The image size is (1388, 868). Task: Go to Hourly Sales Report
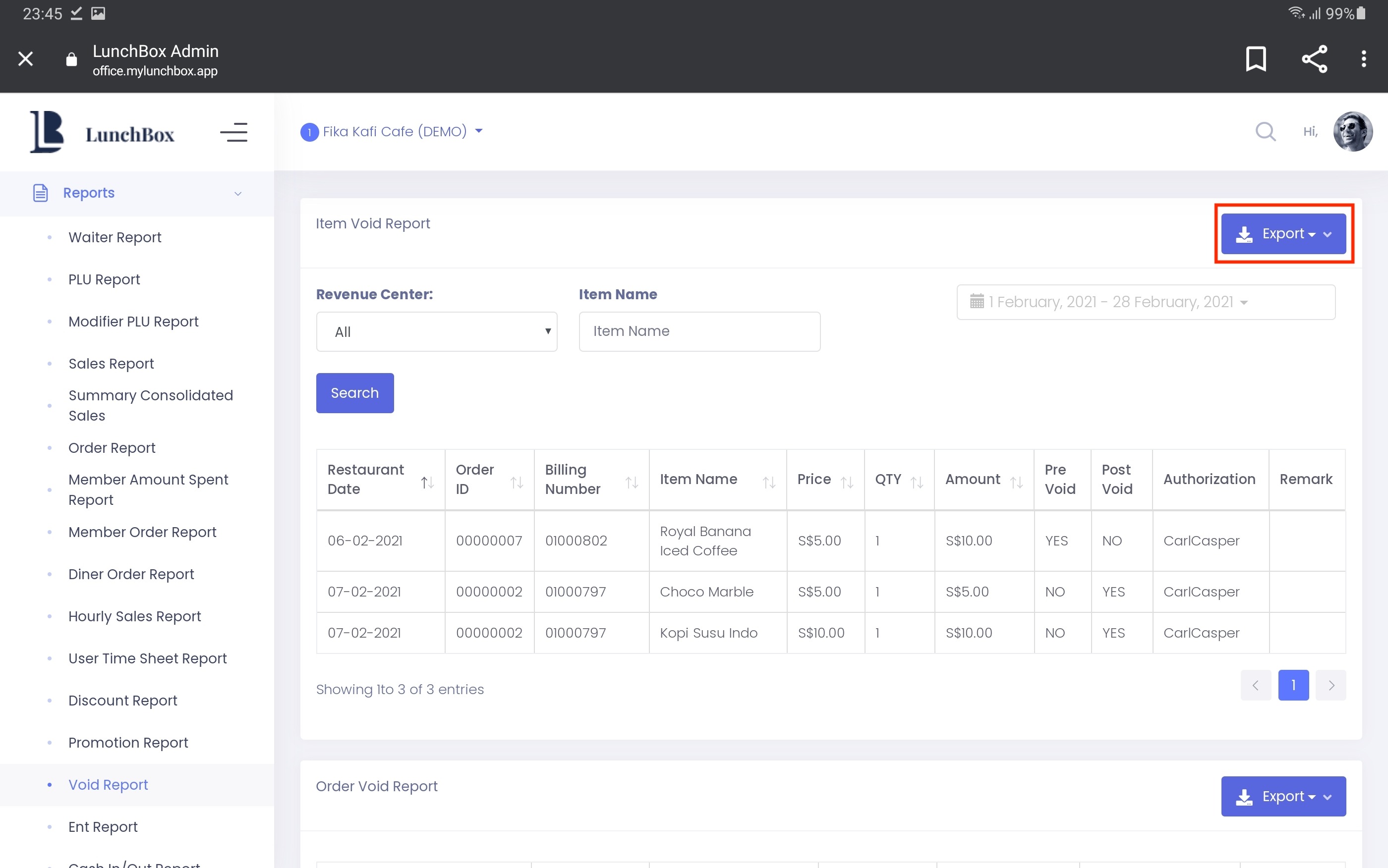click(x=134, y=616)
